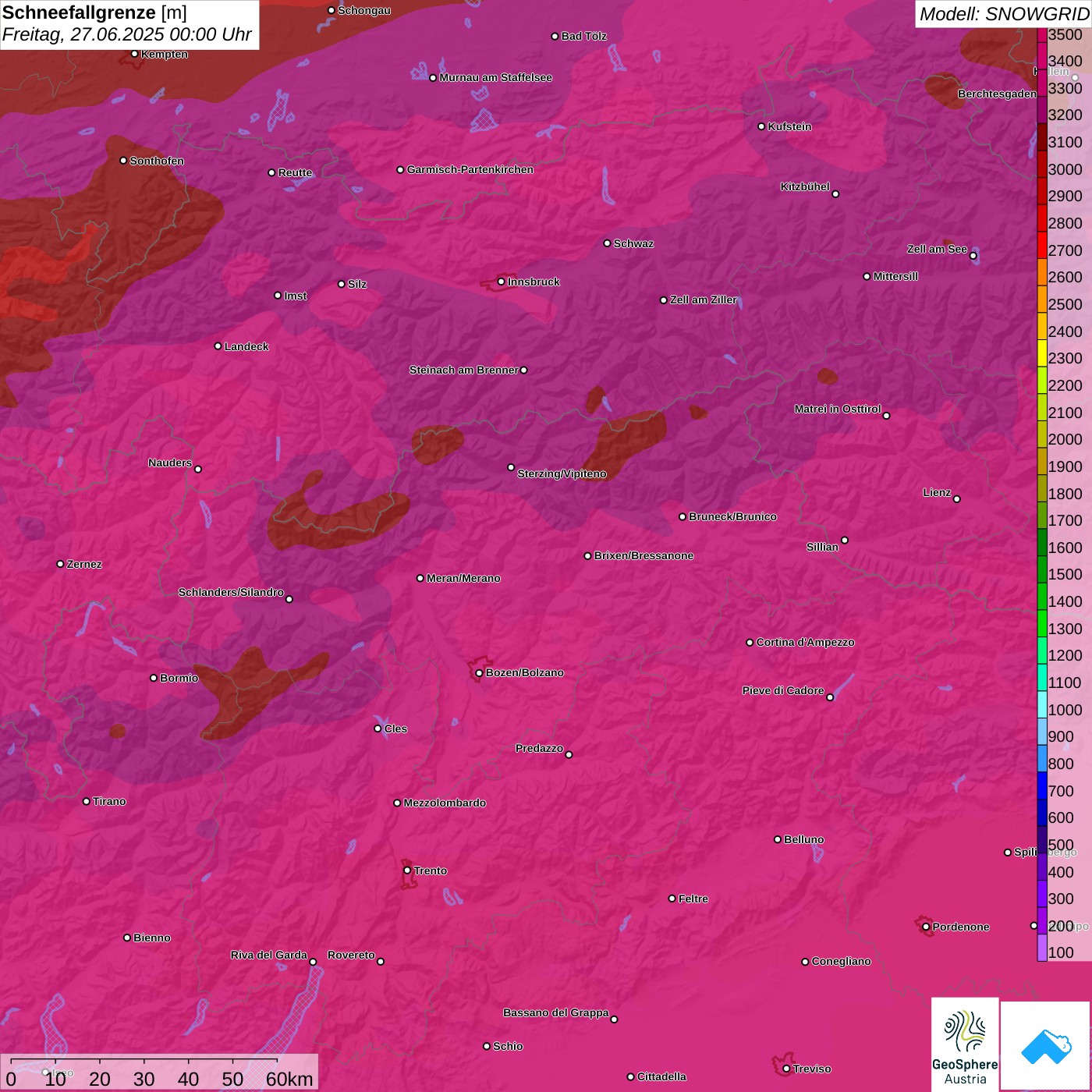The image size is (1092, 1092).
Task: Click the Riva del Garda label
Action: tap(269, 955)
